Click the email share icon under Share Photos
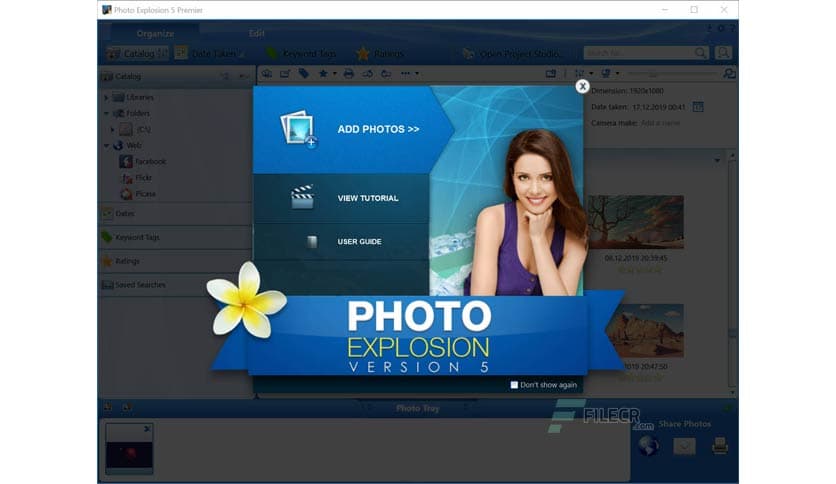Viewport: 836px width, 484px height. (x=684, y=446)
